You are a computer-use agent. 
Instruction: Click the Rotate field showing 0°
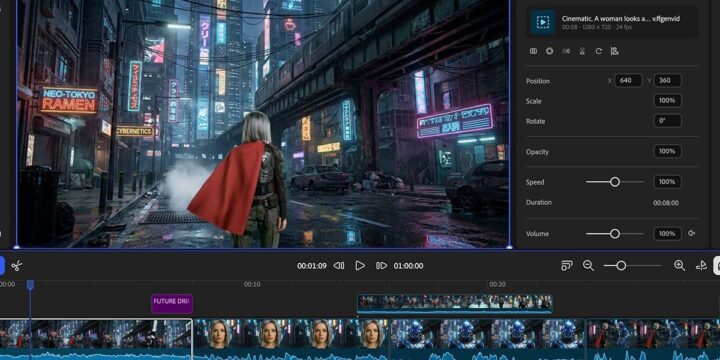click(x=667, y=121)
